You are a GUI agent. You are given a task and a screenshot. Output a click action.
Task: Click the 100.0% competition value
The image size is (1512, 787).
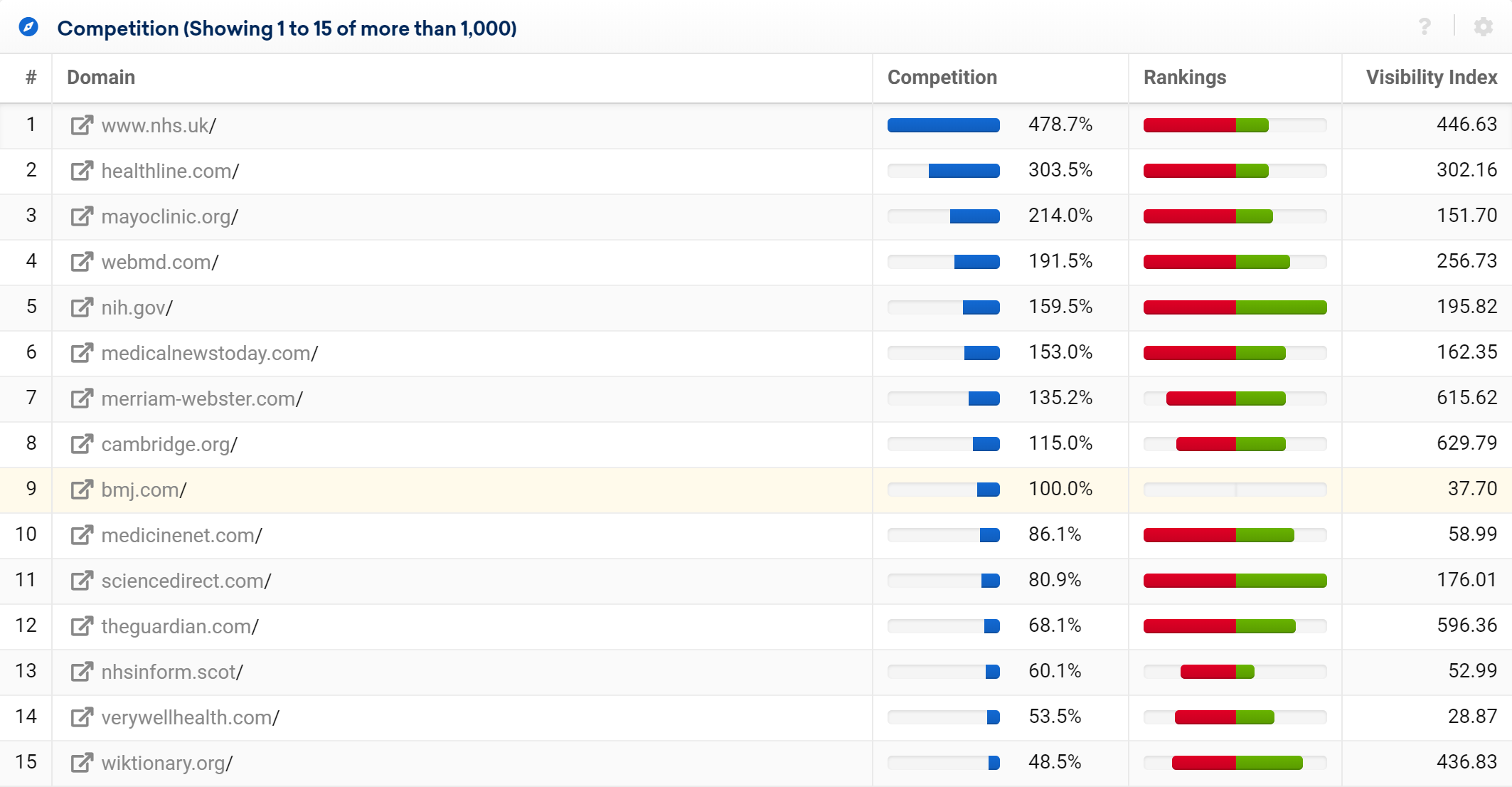(1060, 489)
